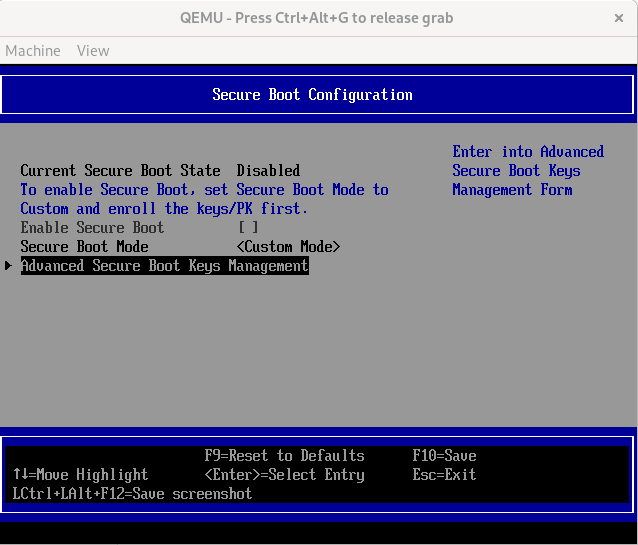Open the Machine menu
Image resolution: width=638 pixels, height=545 pixels.
33,51
